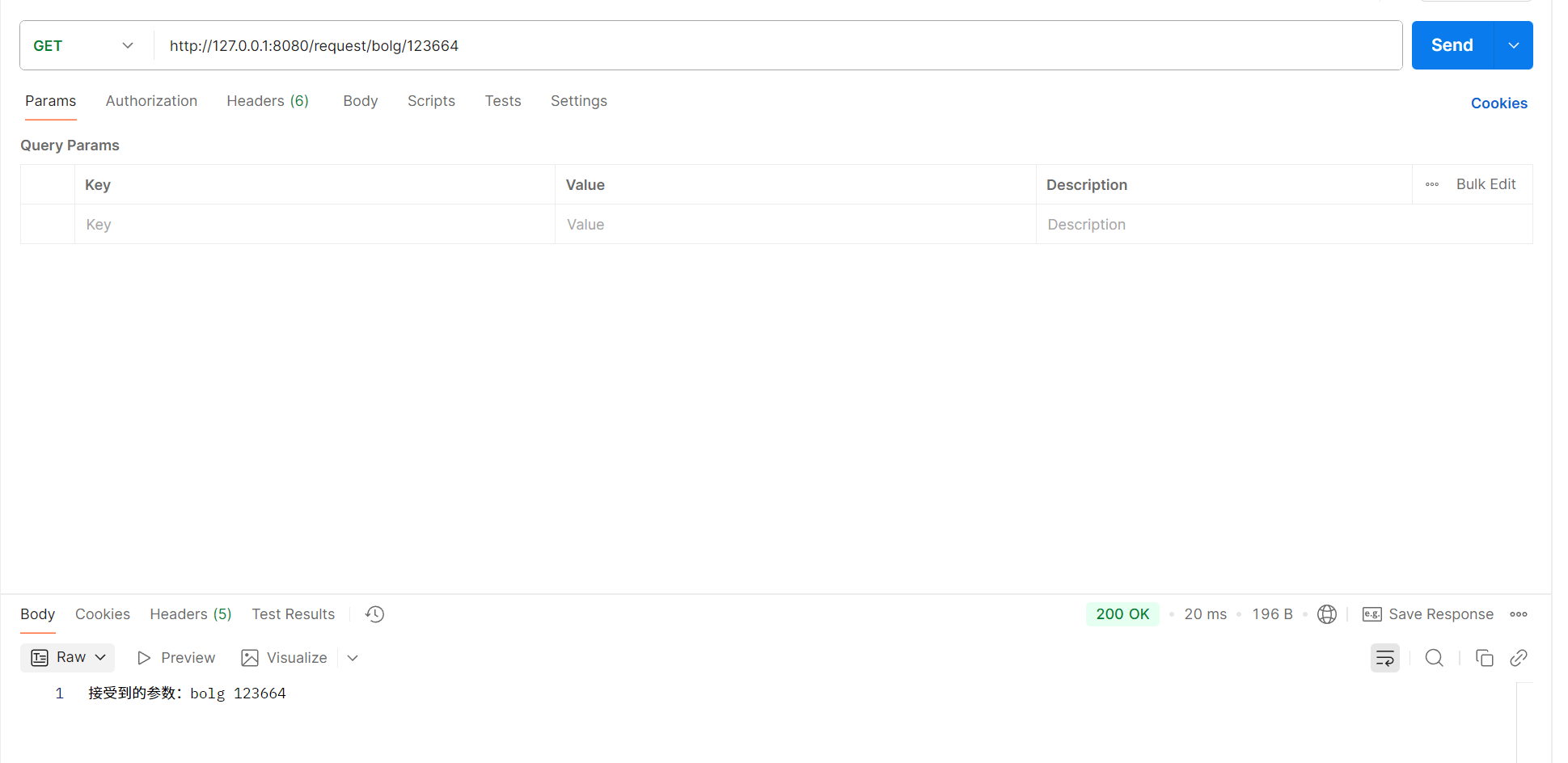Viewport: 1568px width, 763px height.
Task: Open the response Headers (5) tab
Action: (191, 614)
